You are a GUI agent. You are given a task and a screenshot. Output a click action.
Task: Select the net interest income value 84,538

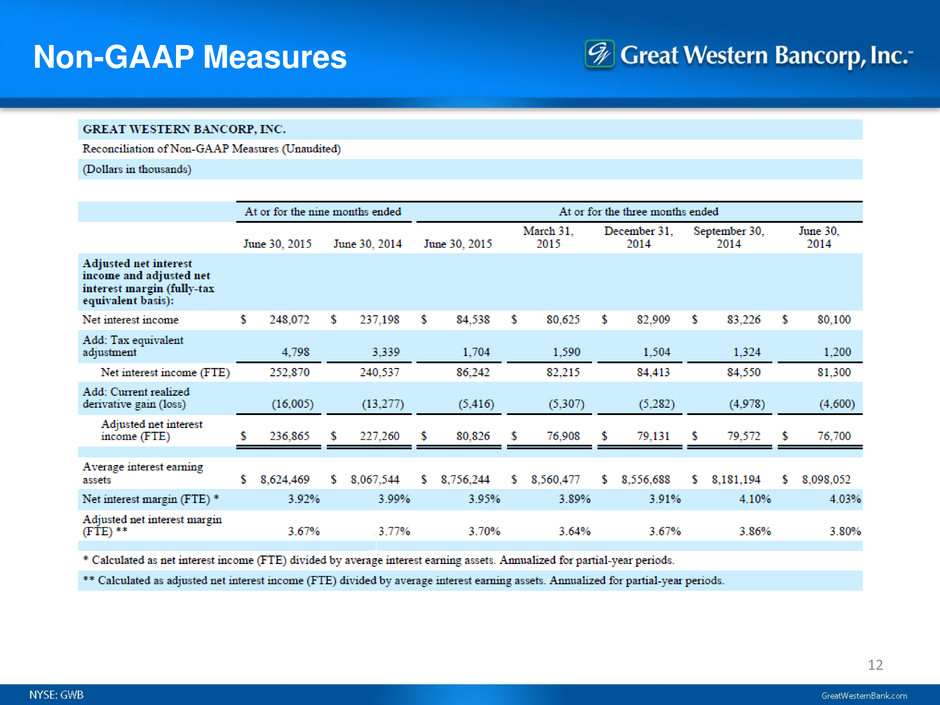[x=473, y=320]
